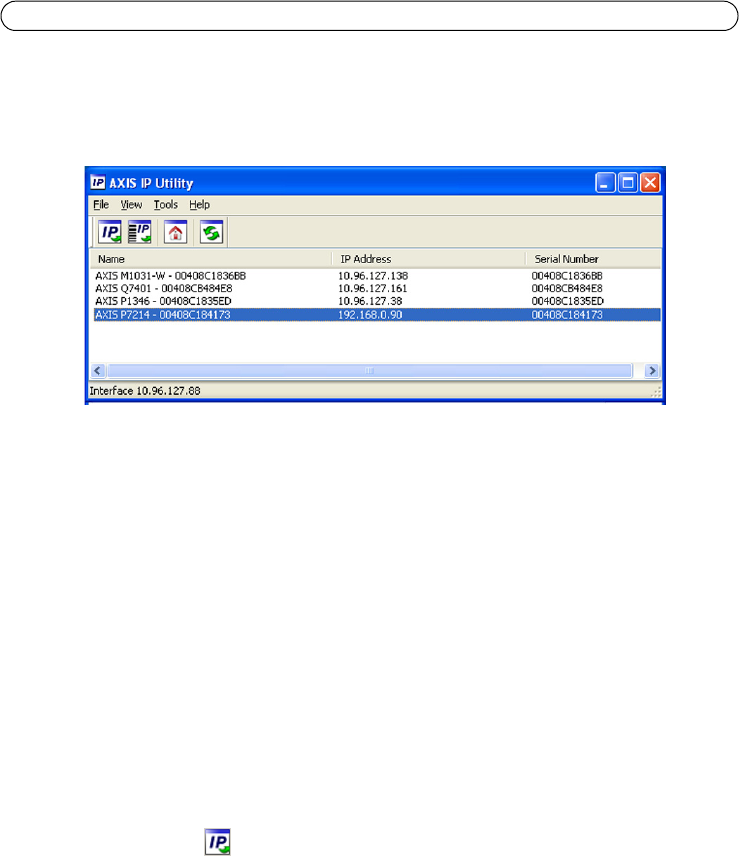
Task: Click serial number 00408C1835ED cell
Action: (568, 301)
